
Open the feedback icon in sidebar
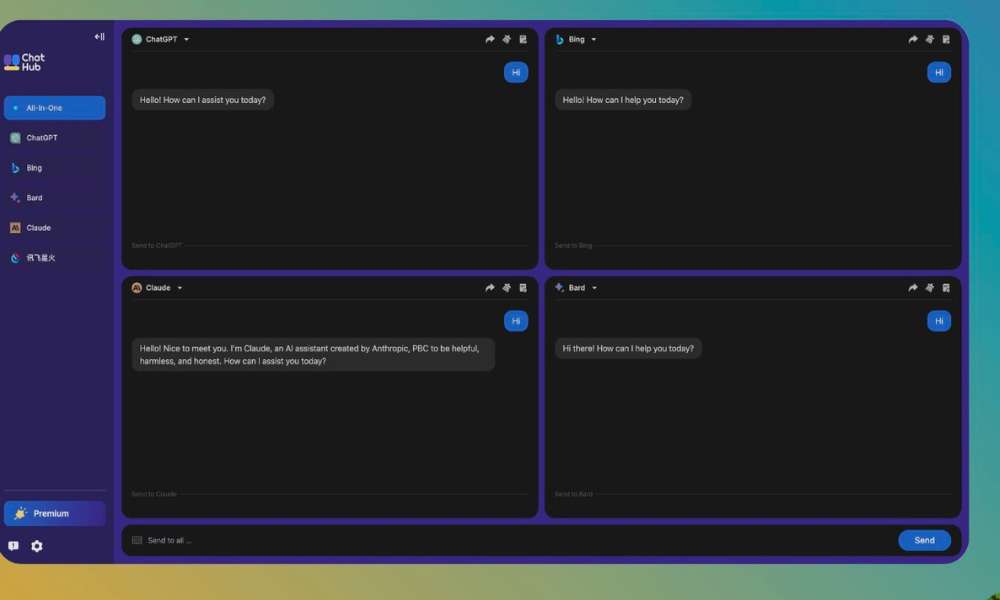click(13, 546)
